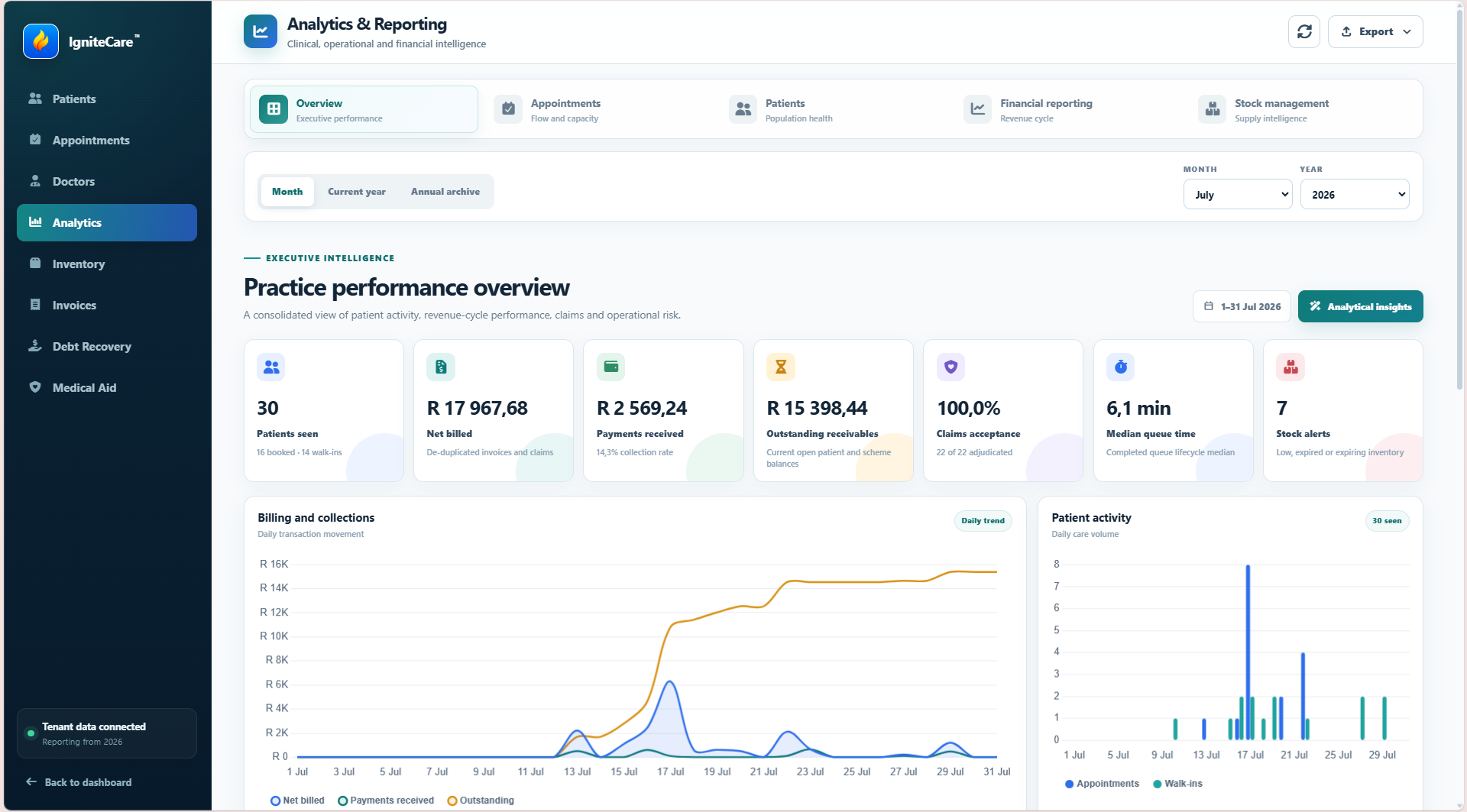
Task: Open the Month dropdown showing July
Action: 1238,194
